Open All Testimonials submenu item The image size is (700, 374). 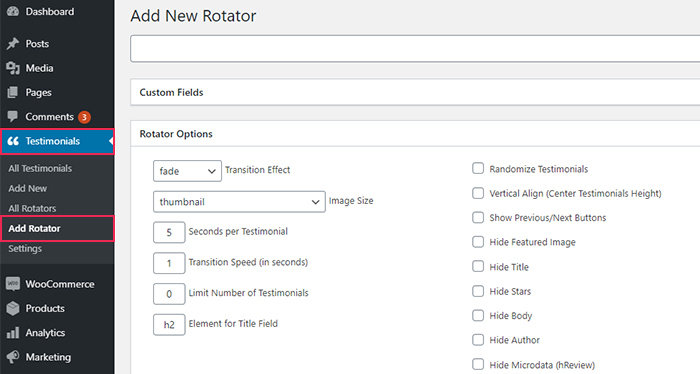(x=40, y=168)
